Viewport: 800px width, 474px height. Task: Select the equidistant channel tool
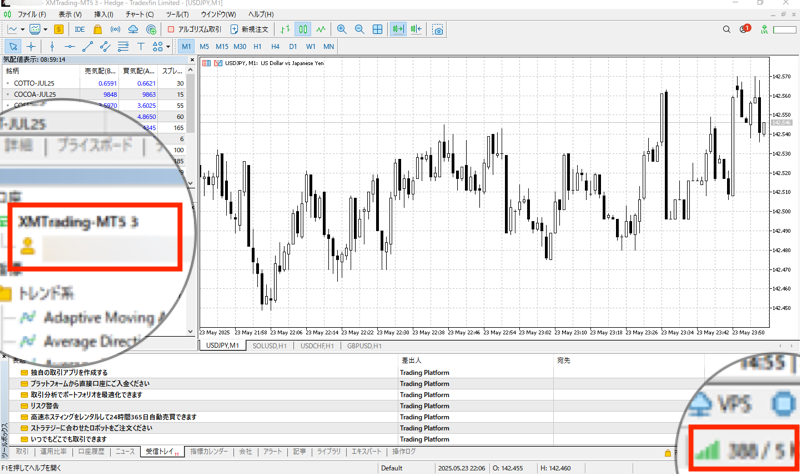[x=106, y=46]
